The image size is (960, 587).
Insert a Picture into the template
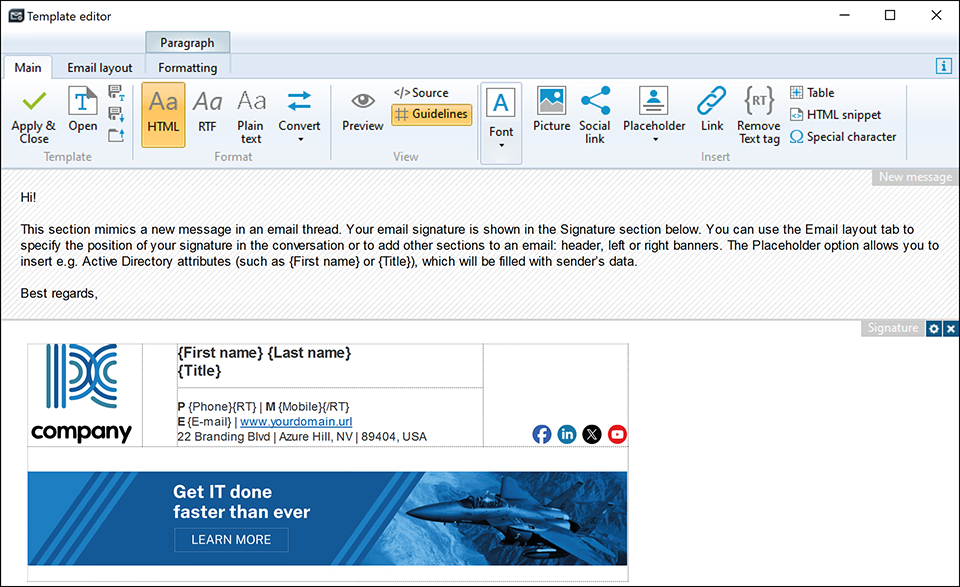pyautogui.click(x=551, y=112)
